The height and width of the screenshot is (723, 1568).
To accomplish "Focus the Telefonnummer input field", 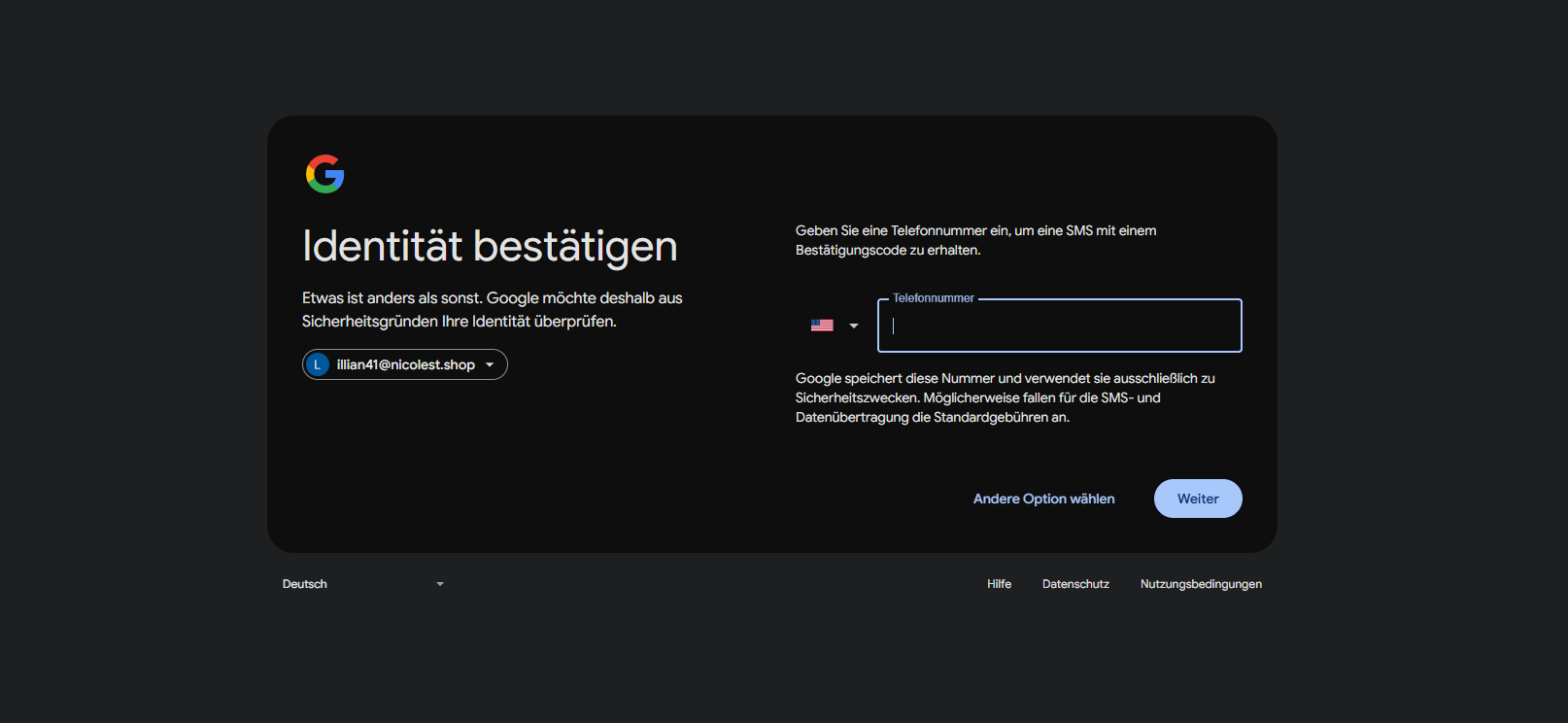I will pos(1060,326).
